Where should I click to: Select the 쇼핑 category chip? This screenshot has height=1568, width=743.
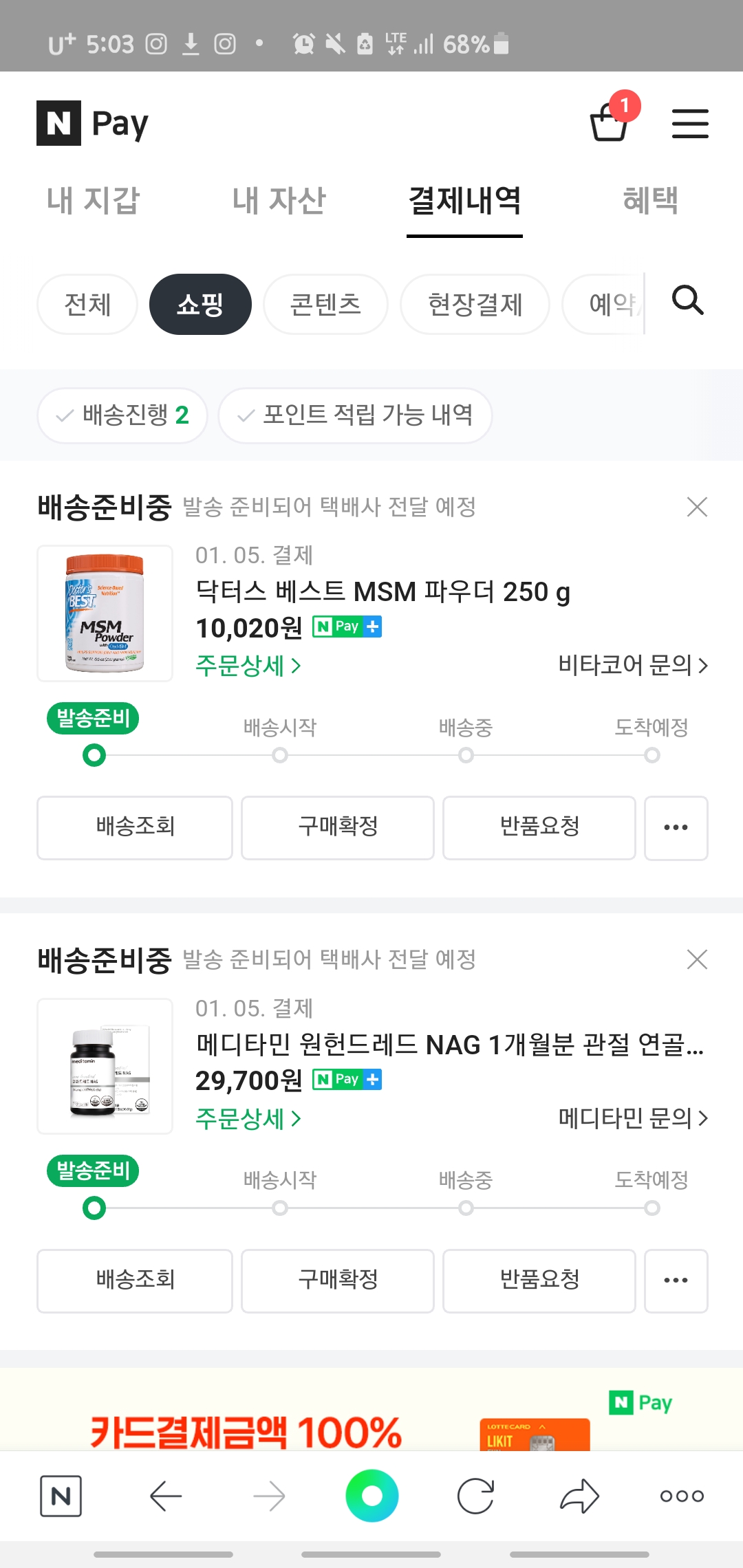[200, 305]
